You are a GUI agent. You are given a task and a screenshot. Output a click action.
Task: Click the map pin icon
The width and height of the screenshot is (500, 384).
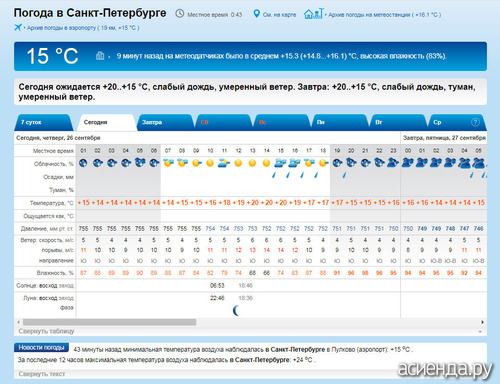coord(256,14)
